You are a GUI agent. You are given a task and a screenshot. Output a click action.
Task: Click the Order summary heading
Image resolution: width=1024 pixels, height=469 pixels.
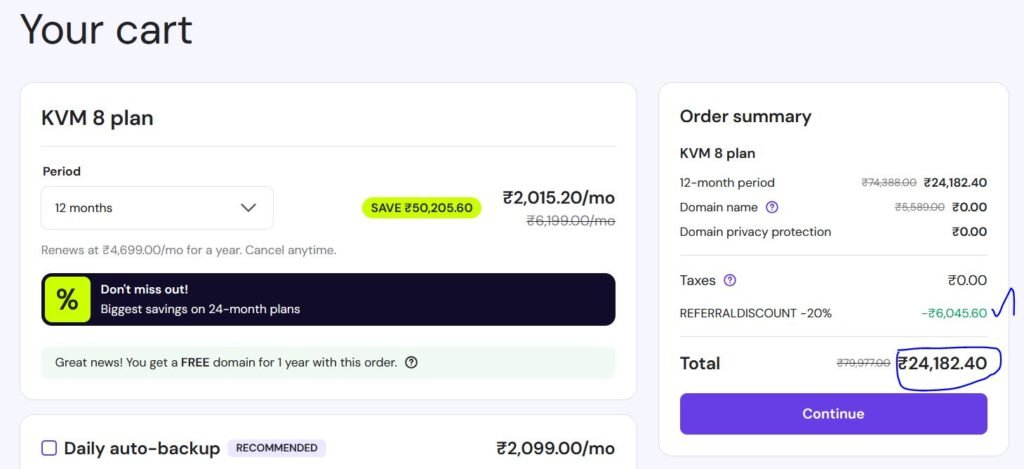[745, 116]
